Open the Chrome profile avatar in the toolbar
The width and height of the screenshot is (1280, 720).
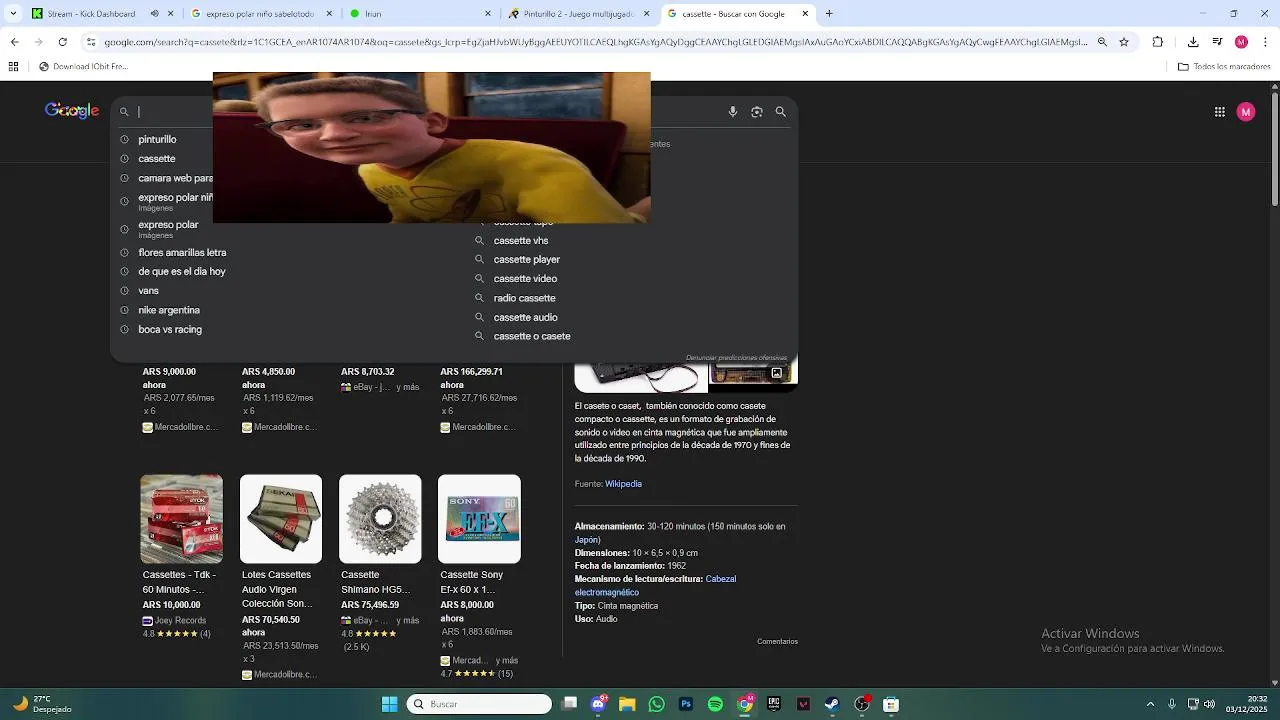1241,42
